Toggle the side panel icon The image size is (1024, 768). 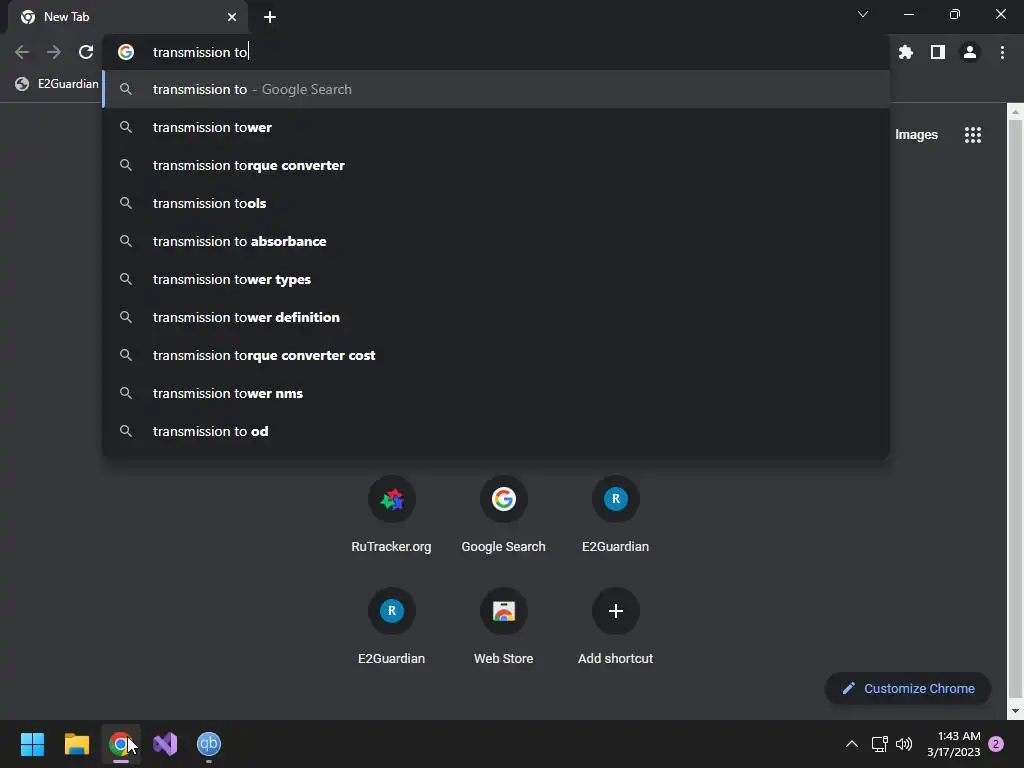click(x=938, y=52)
